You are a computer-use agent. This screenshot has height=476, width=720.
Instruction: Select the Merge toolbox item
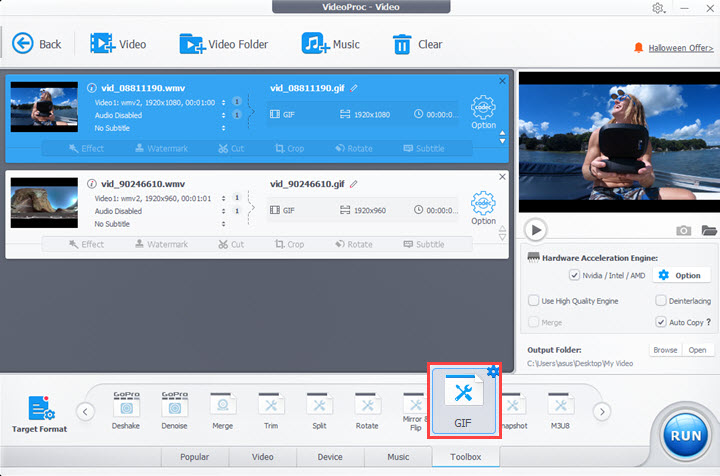tap(223, 410)
